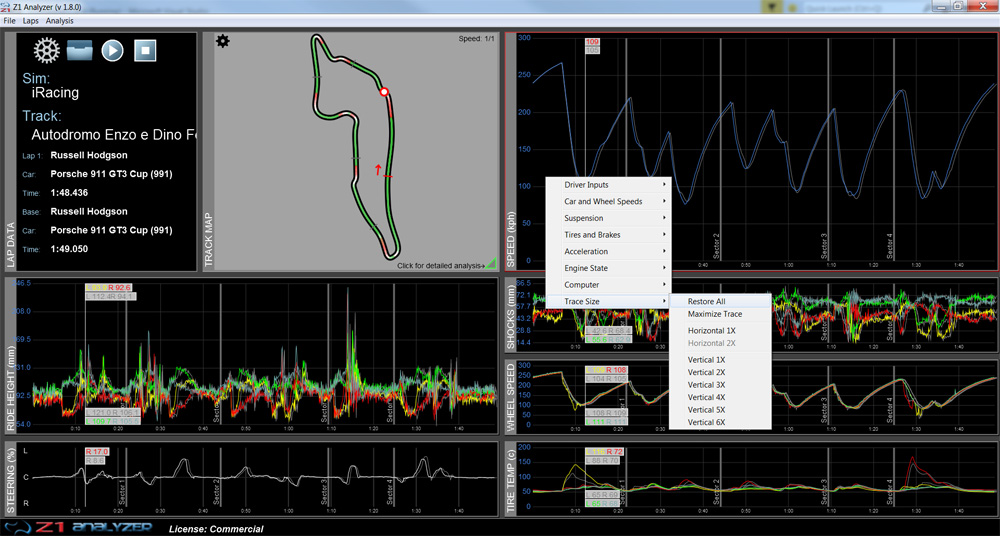Viewport: 1000px width, 536px height.
Task: Start lap playback with play button
Action: [112, 50]
